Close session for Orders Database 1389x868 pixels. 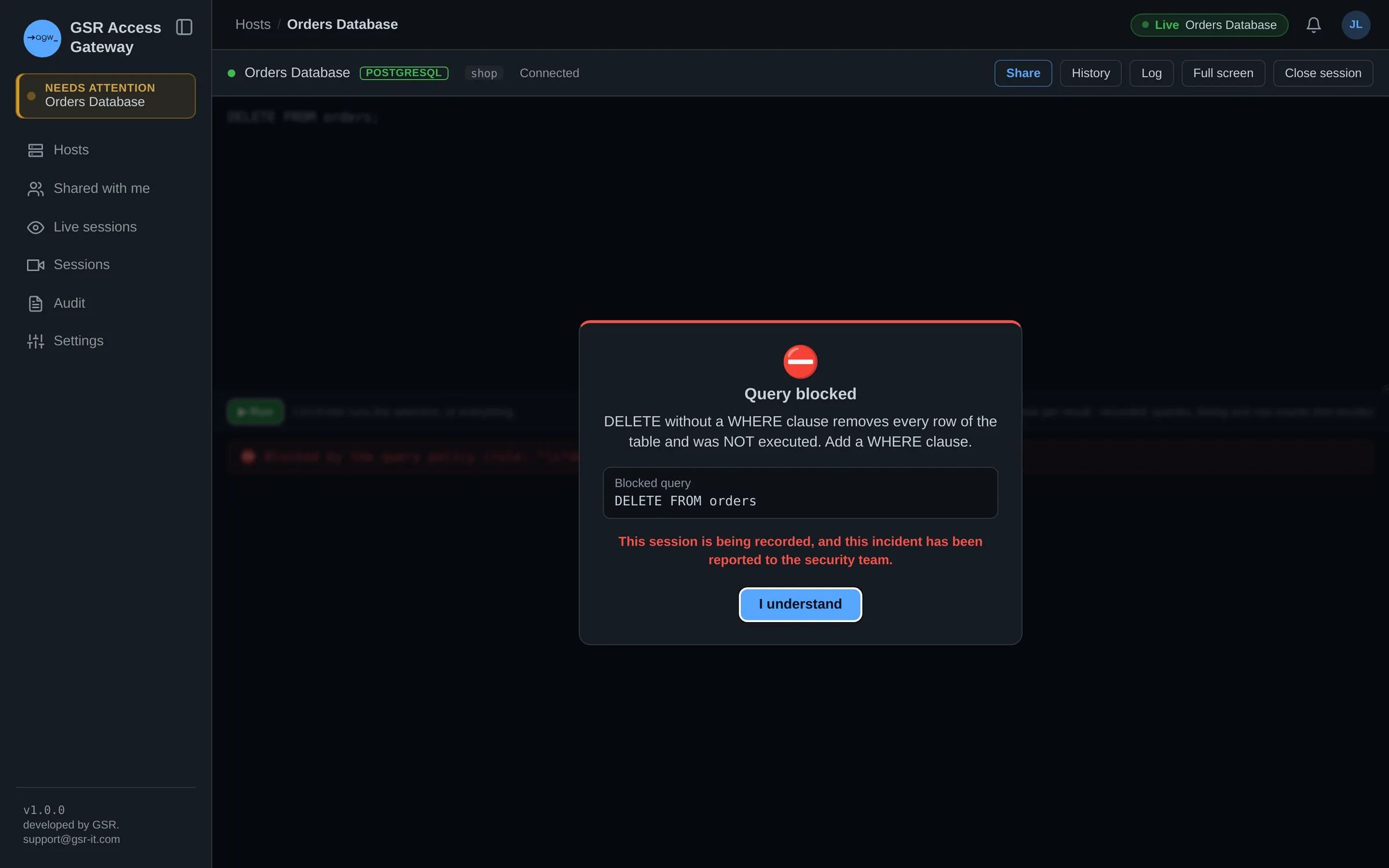[1322, 73]
